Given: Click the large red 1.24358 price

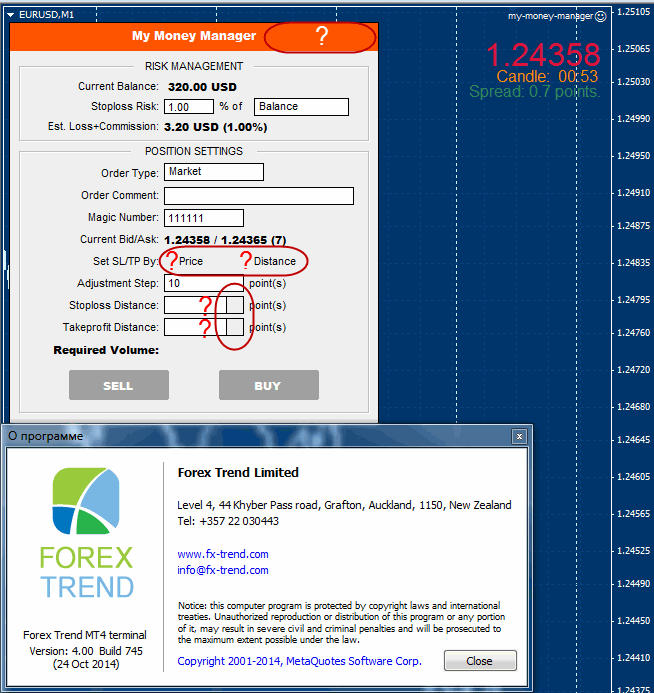Looking at the screenshot, I should (x=543, y=55).
